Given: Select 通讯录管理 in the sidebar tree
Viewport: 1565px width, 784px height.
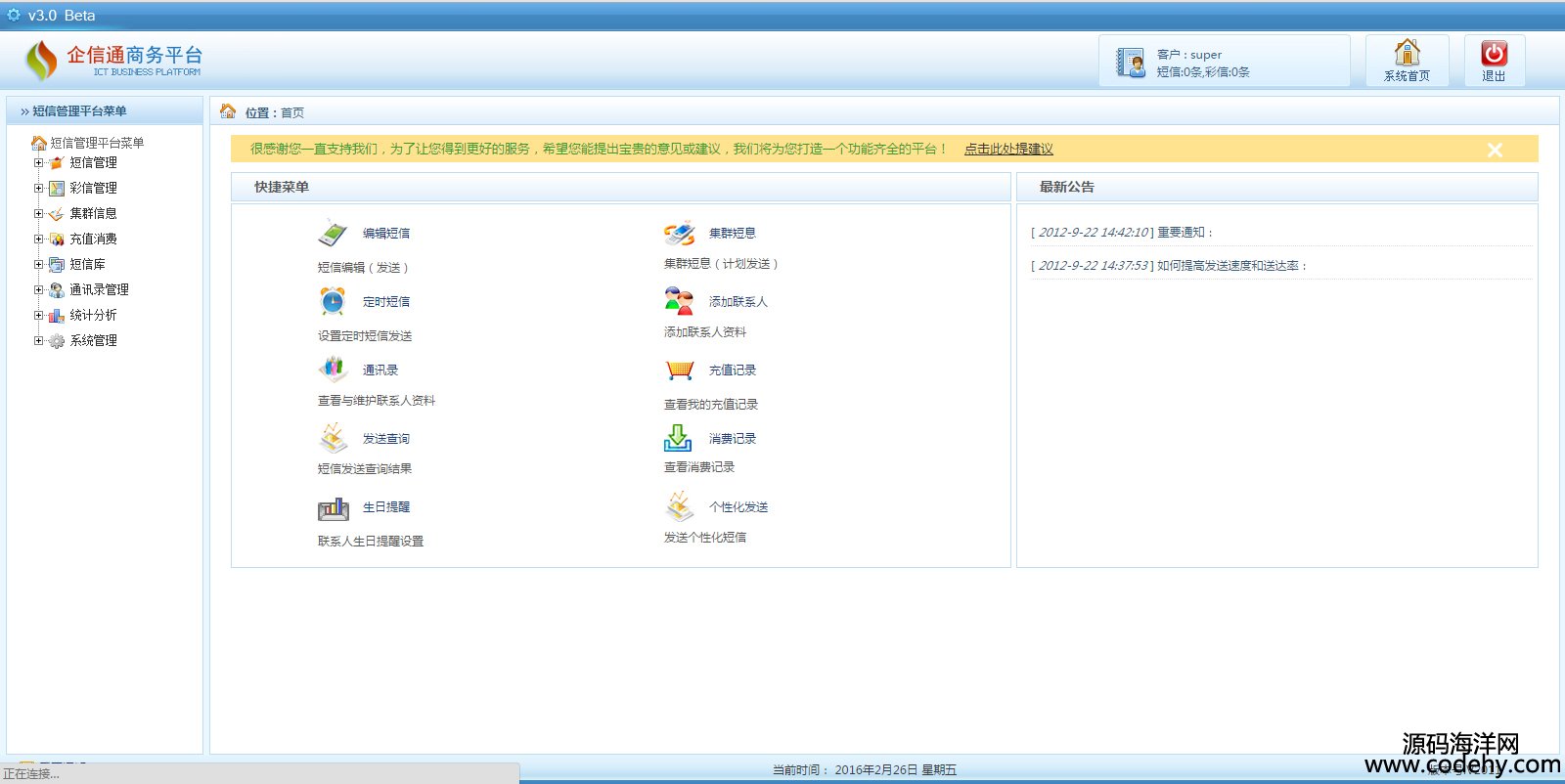Looking at the screenshot, I should 99,290.
